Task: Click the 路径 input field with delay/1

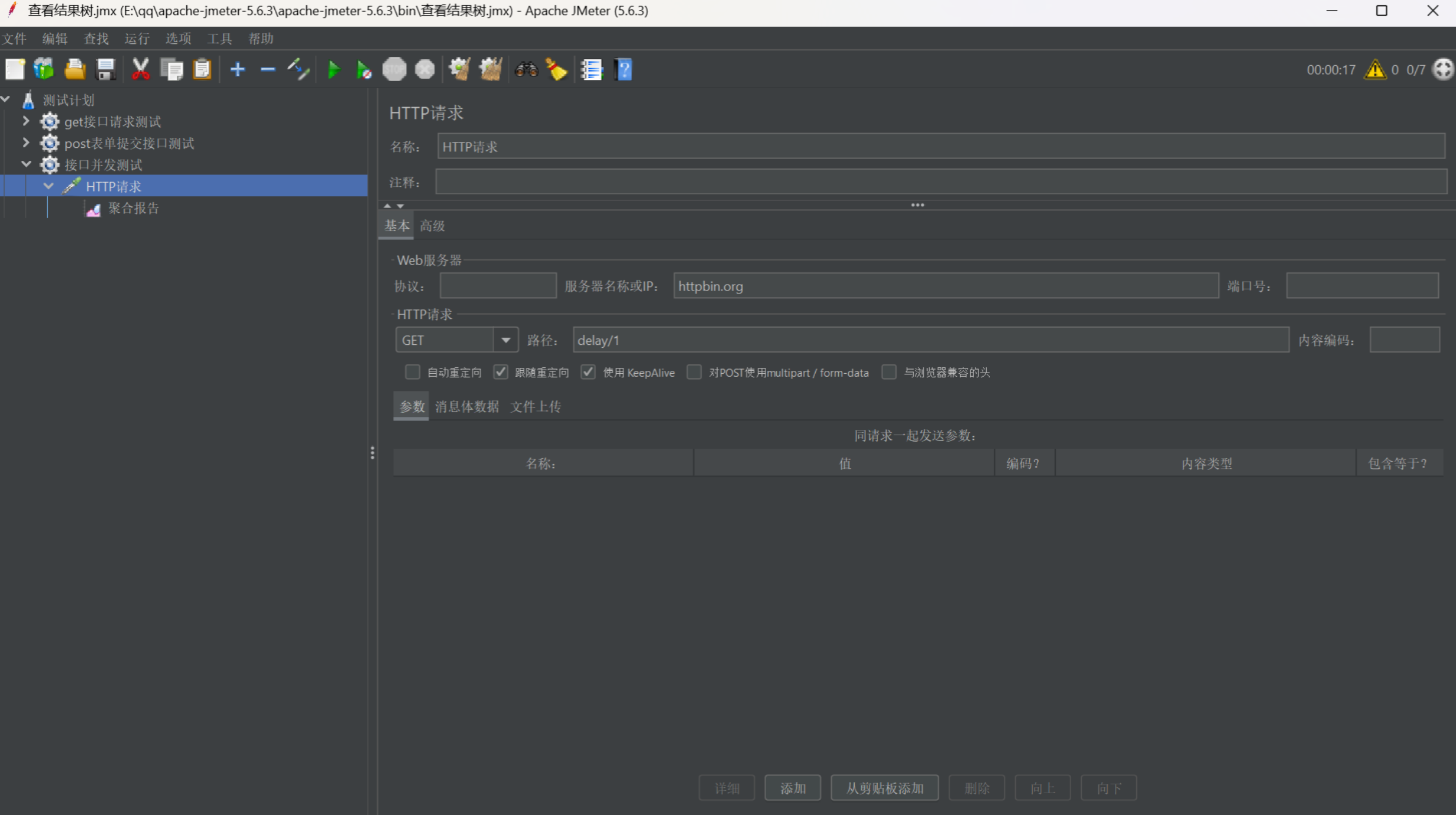Action: tap(930, 340)
